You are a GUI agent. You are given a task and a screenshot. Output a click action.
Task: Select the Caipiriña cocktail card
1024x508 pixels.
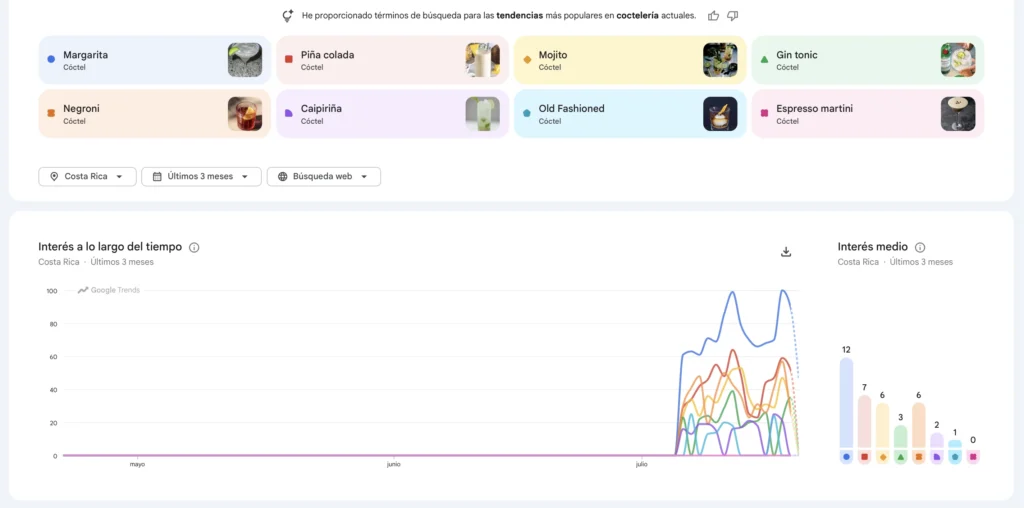(x=392, y=114)
